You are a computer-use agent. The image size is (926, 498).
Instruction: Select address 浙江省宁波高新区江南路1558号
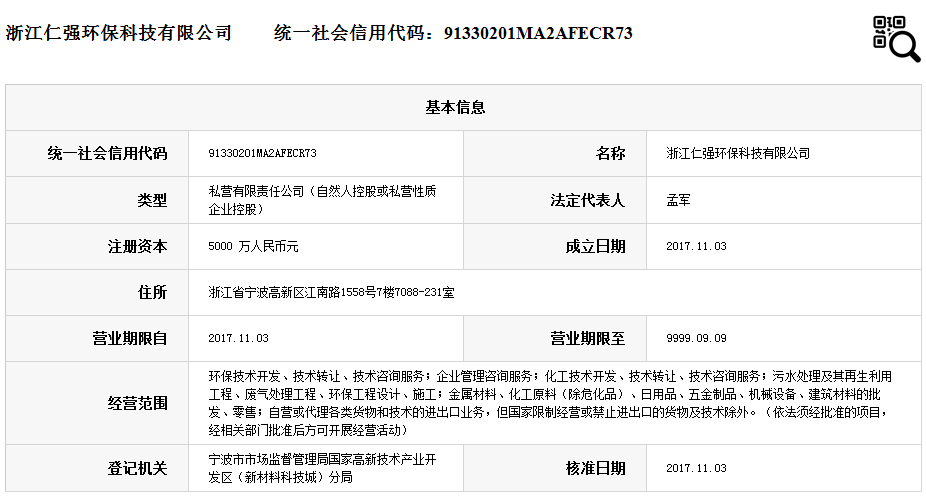tap(331, 292)
